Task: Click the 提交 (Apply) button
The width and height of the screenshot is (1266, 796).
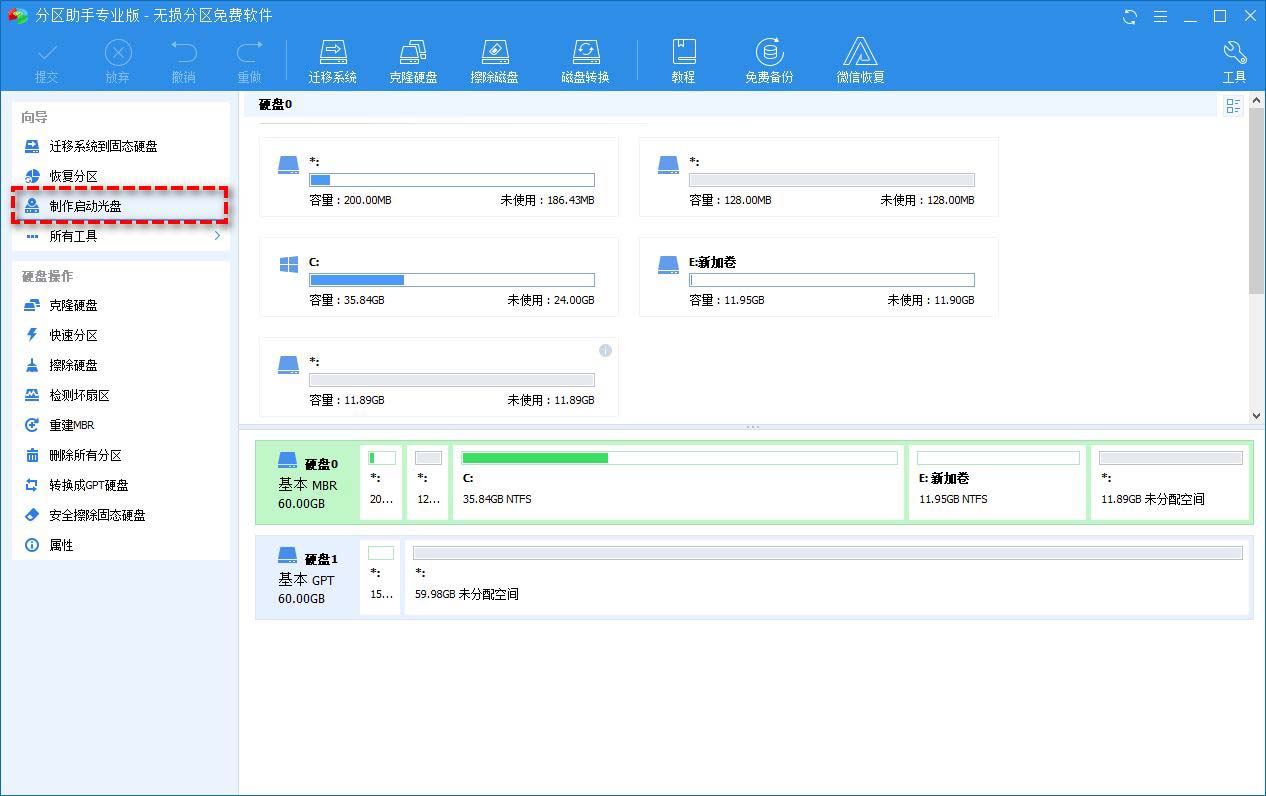Action: [47, 58]
